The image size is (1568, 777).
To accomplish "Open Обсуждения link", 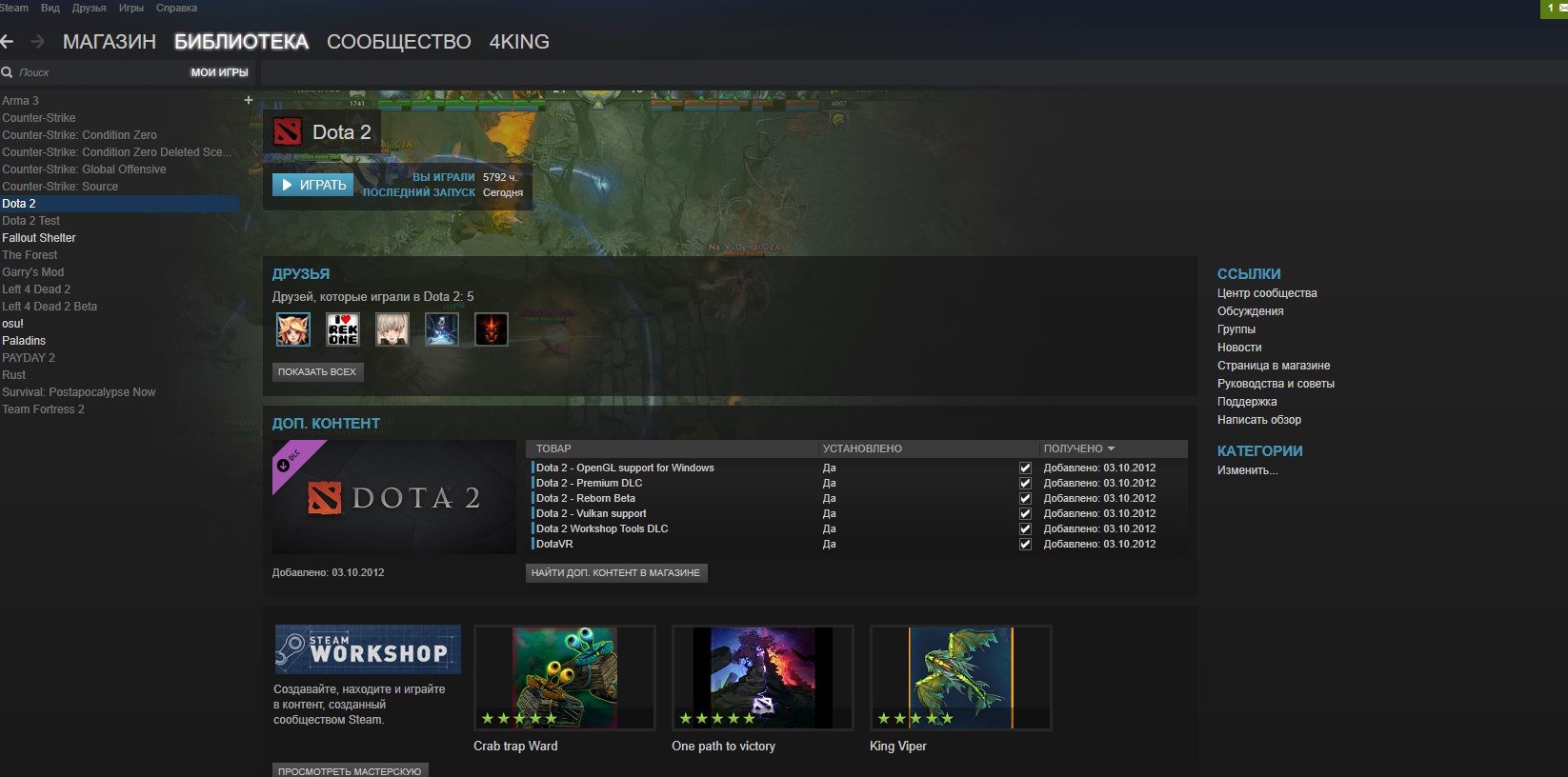I will 1250,311.
